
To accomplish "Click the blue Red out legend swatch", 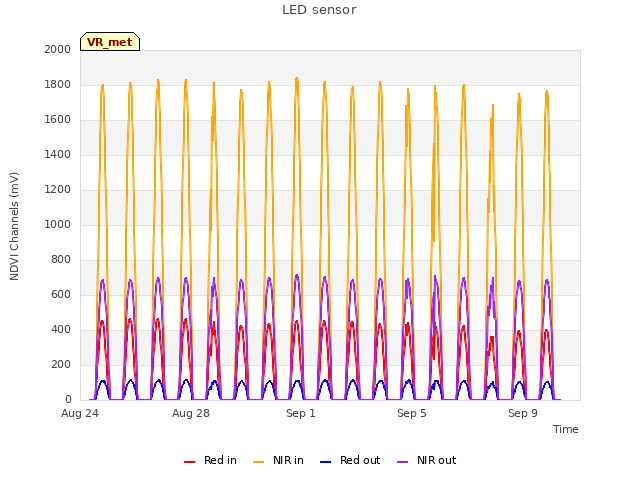I will coord(325,462).
